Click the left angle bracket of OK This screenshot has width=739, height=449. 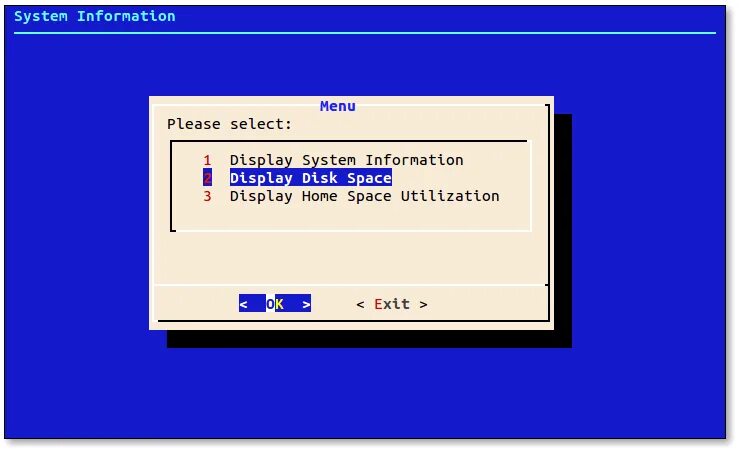[x=243, y=304]
